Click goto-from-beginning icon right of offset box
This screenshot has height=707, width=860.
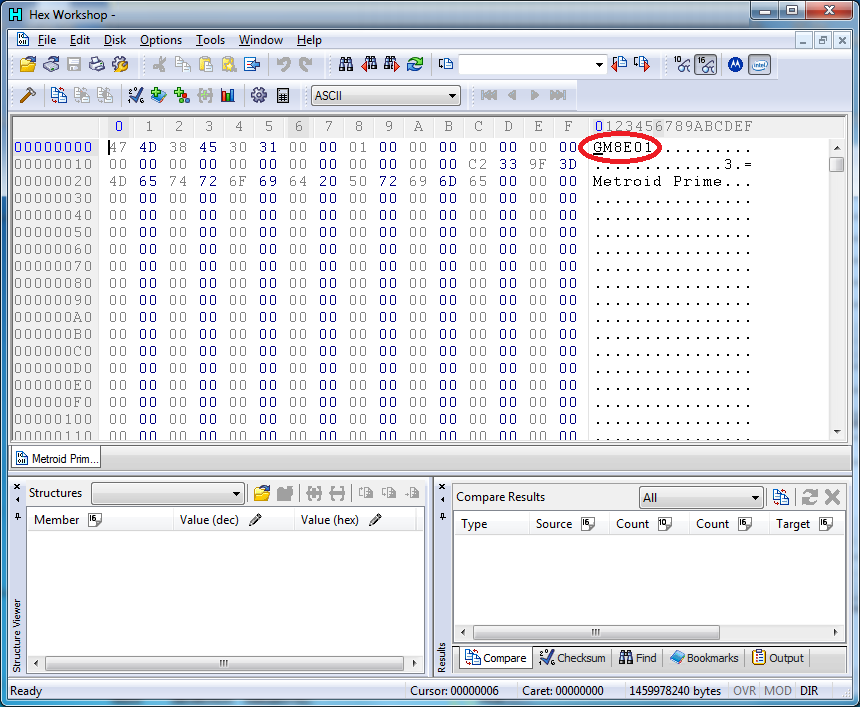[x=619, y=64]
